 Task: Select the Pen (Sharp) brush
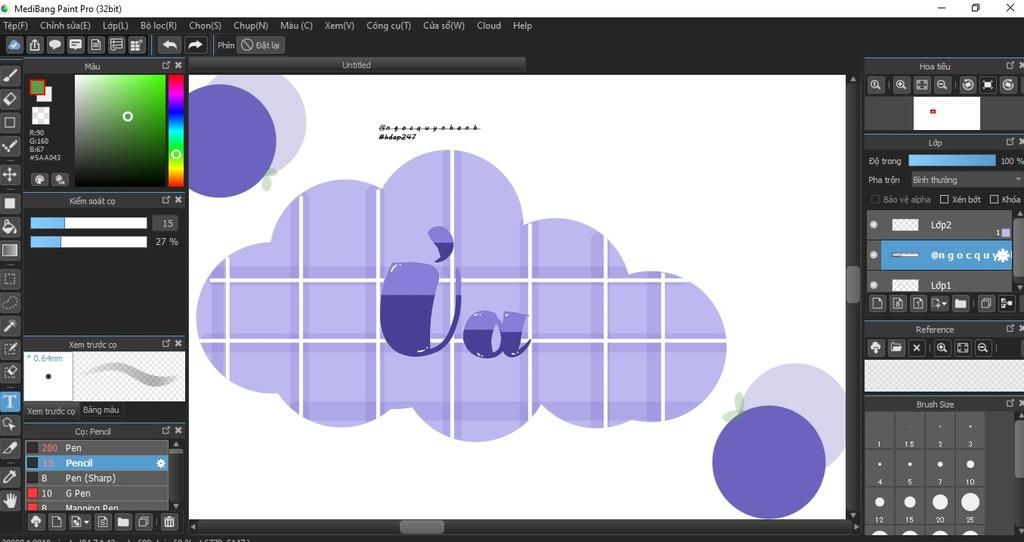[97, 478]
